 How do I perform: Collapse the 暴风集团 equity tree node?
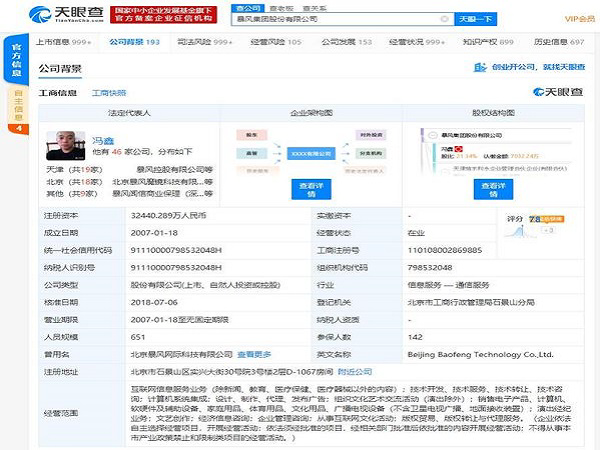[433, 135]
